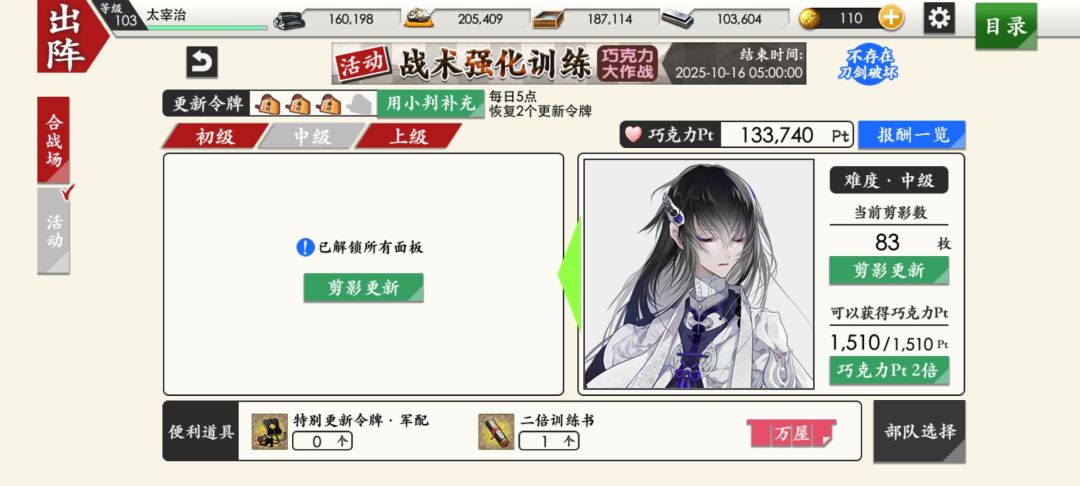Click the character portrait thumbnail
Viewport: 1080px width, 486px height.
click(x=698, y=274)
